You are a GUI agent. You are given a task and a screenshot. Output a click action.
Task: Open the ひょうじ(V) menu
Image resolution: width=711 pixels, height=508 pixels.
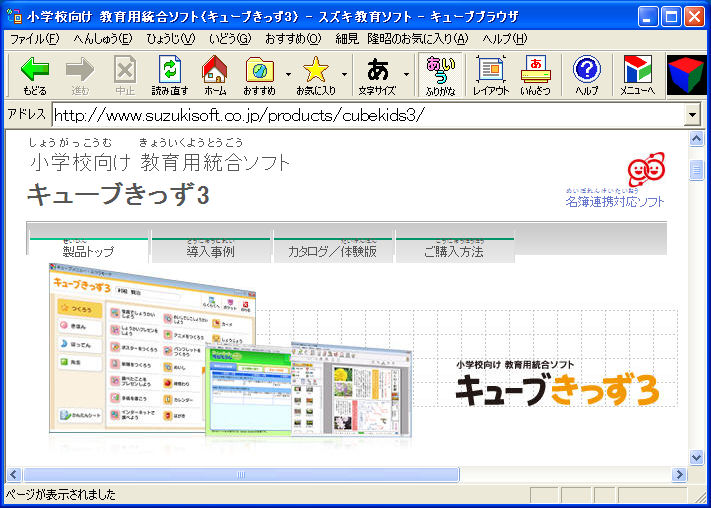point(171,39)
